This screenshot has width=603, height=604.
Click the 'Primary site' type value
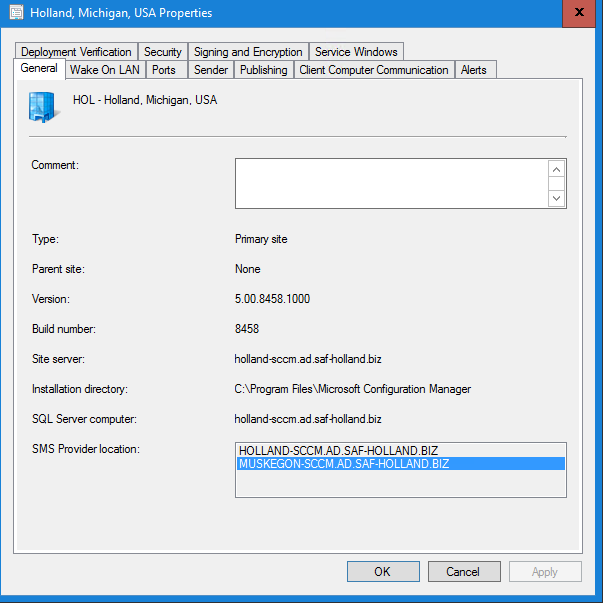coord(261,239)
